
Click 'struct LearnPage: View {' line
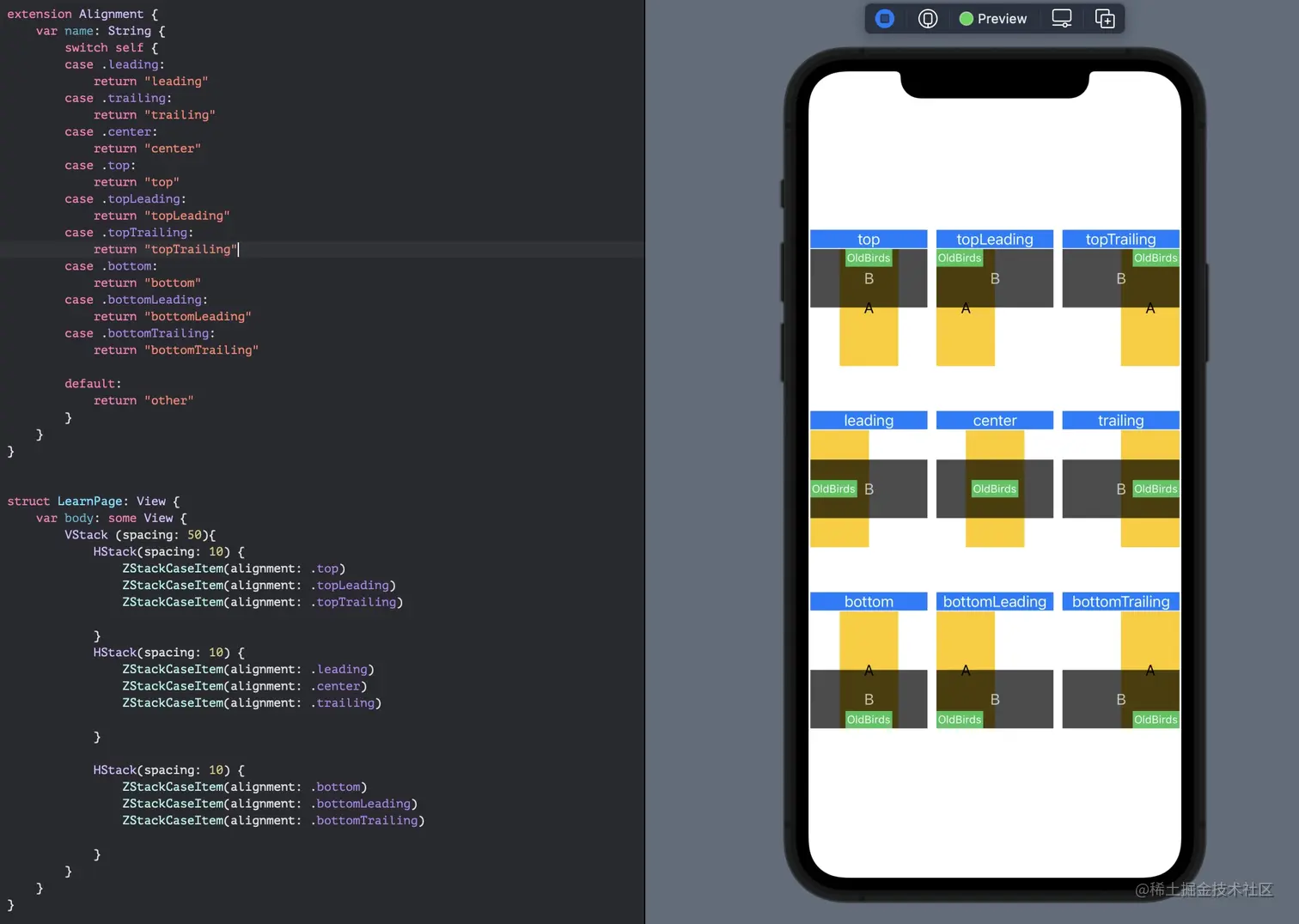click(94, 501)
